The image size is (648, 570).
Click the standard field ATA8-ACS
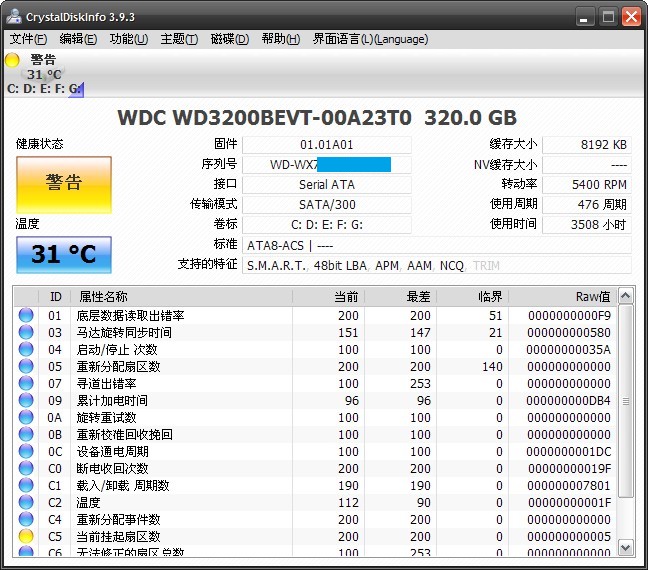(437, 246)
